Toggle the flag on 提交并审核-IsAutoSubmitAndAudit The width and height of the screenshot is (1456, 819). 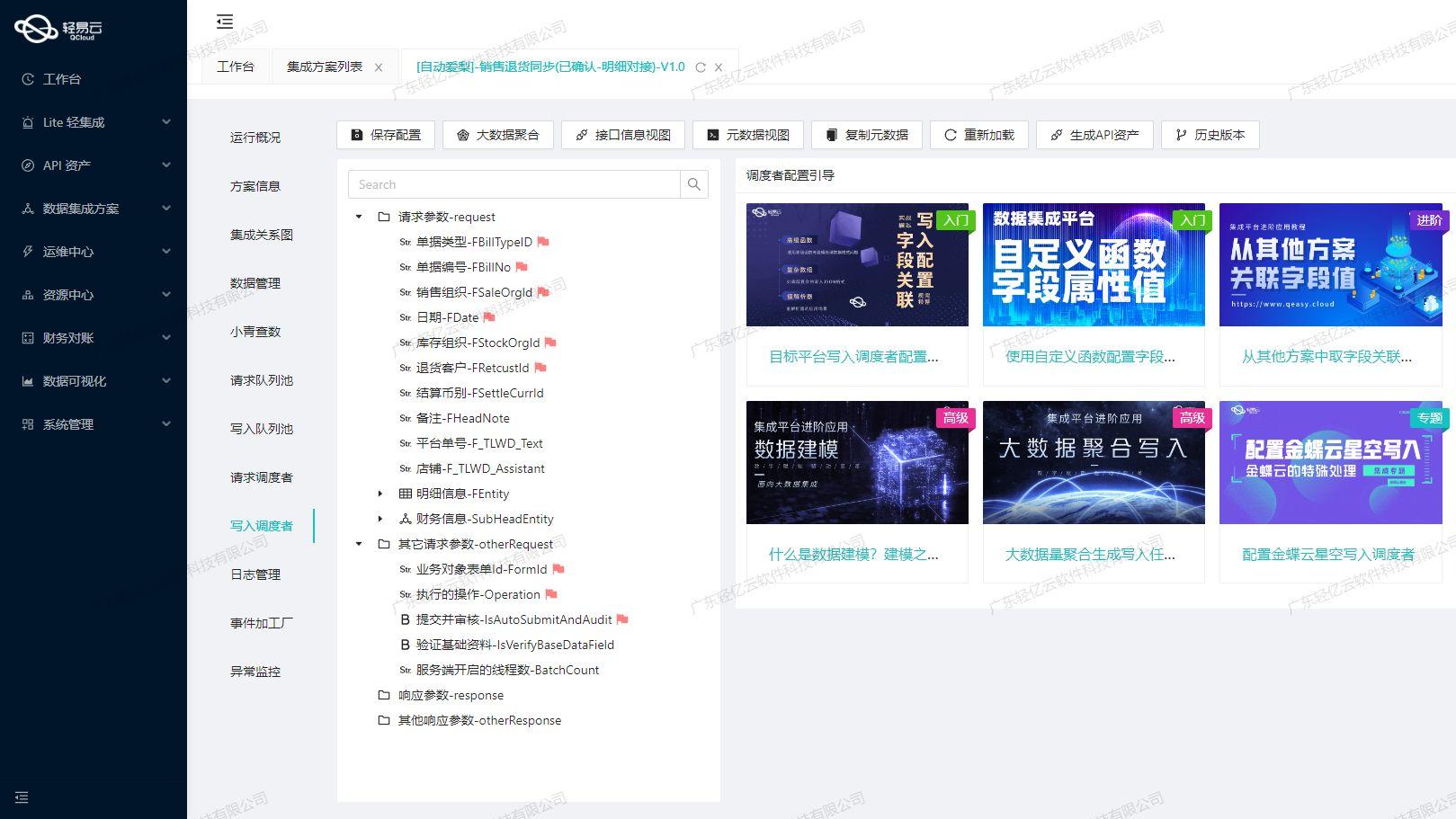[x=622, y=619]
